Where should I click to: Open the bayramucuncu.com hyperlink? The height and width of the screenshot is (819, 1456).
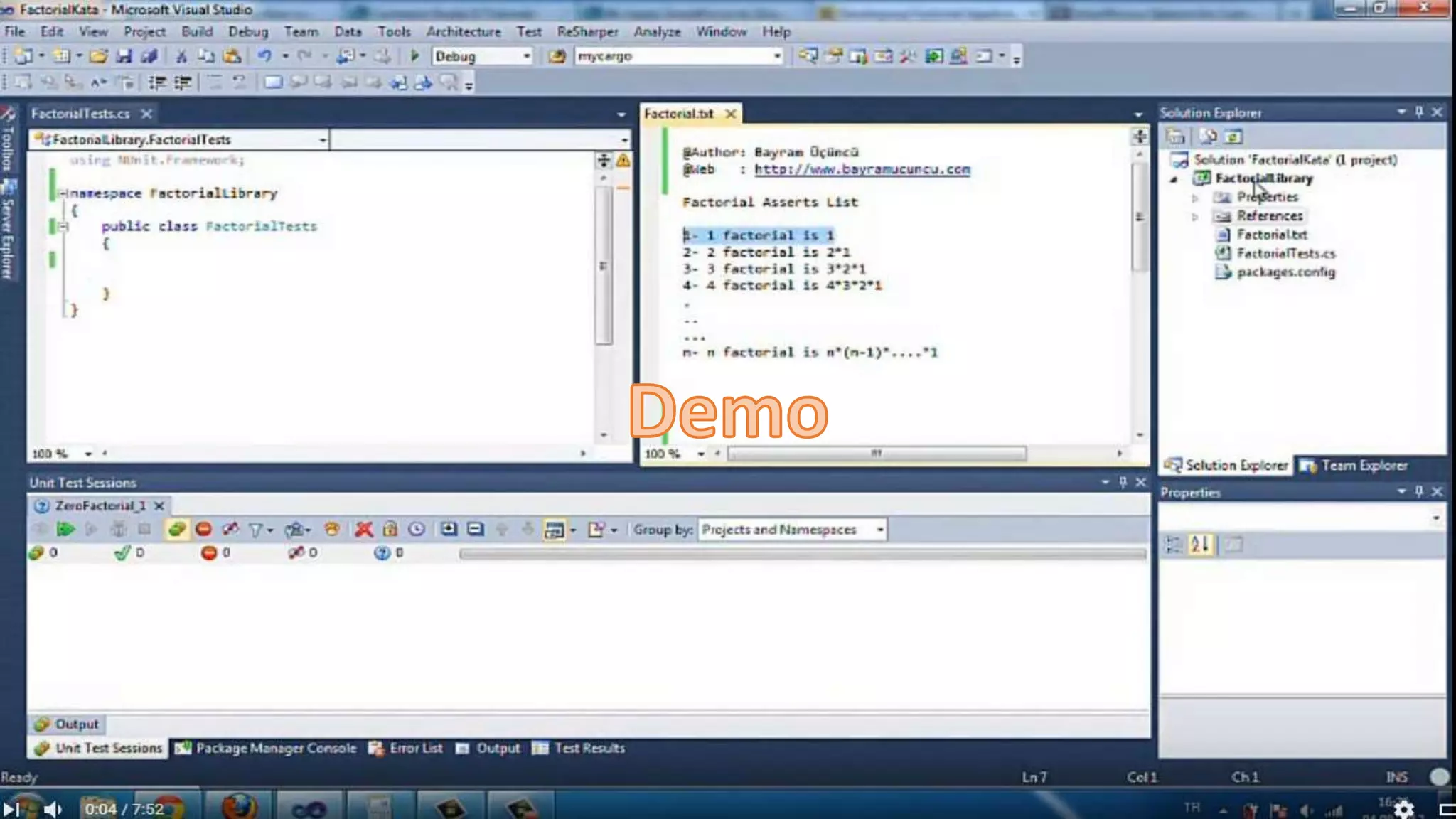point(862,169)
